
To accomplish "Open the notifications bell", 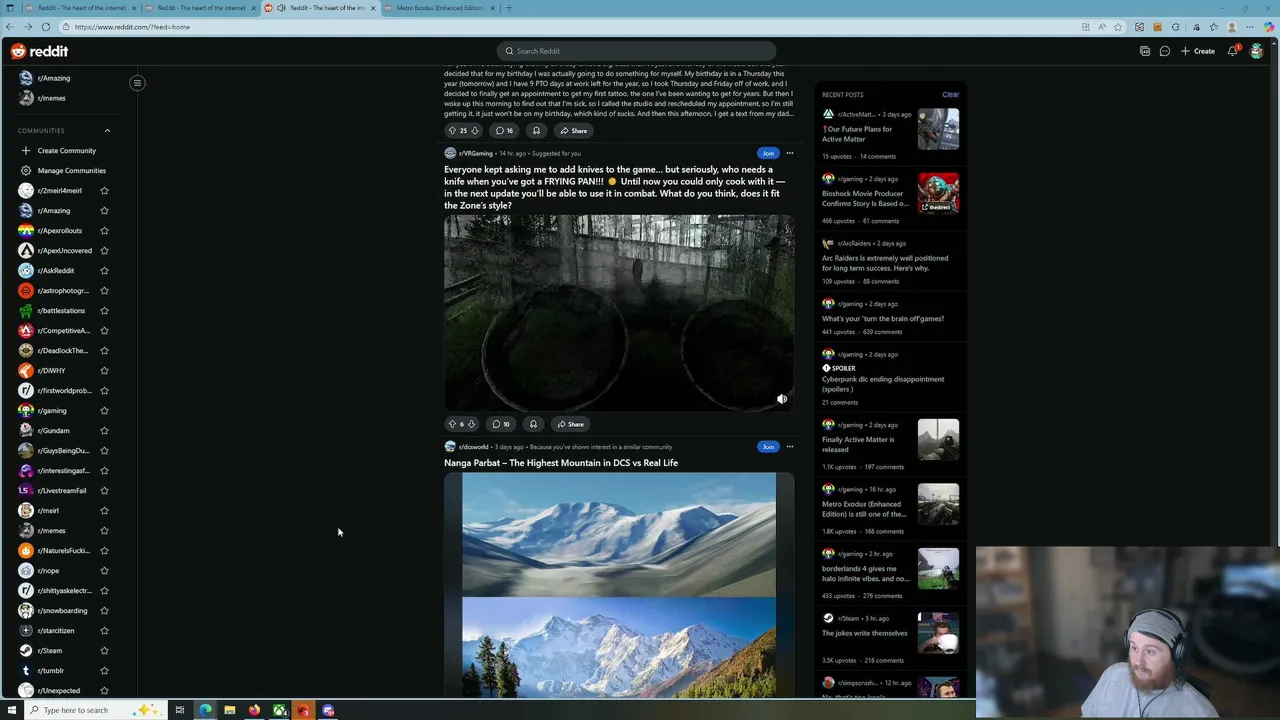I will pos(1233,51).
